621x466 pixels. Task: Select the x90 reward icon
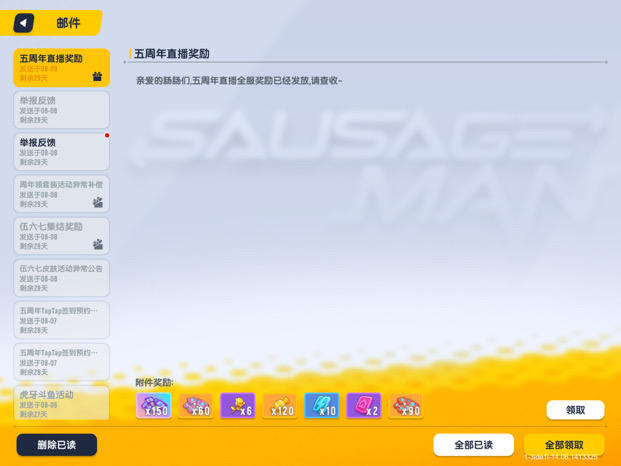406,405
